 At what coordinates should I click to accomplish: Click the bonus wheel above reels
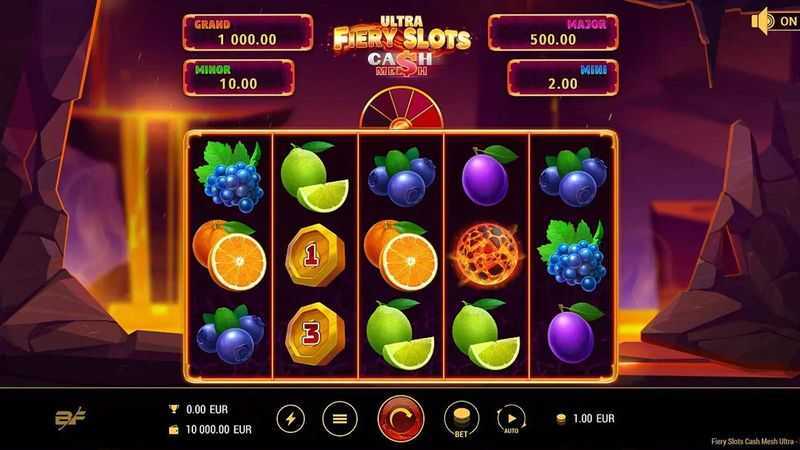tap(402, 108)
